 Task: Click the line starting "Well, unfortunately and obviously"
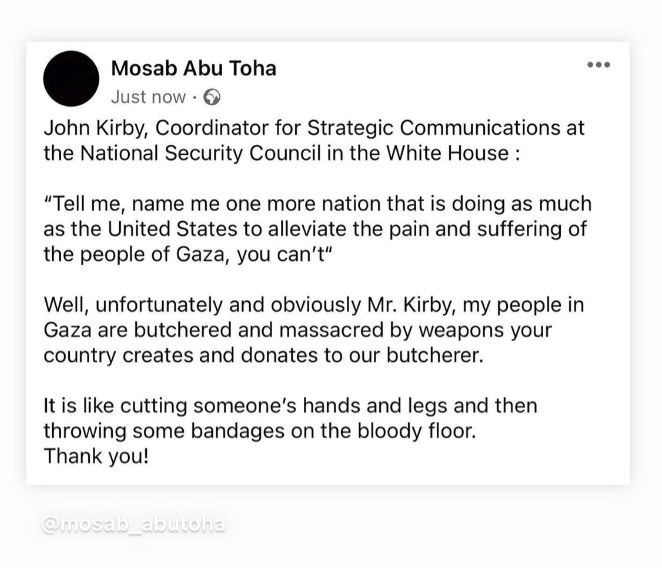coord(313,305)
